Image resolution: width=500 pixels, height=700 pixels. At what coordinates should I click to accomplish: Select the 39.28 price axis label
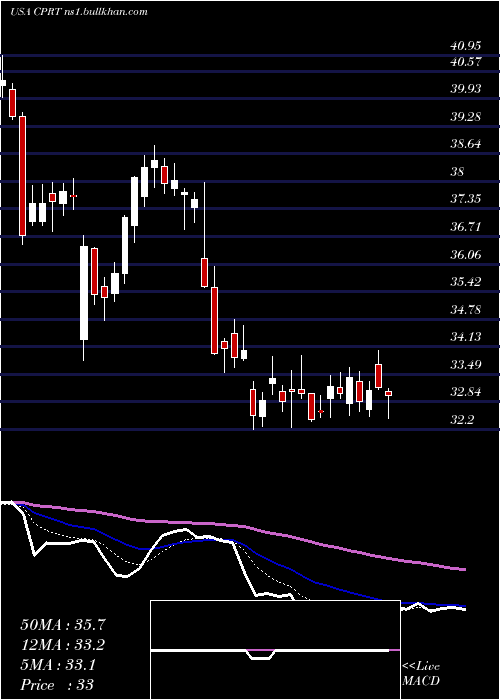pyautogui.click(x=465, y=117)
